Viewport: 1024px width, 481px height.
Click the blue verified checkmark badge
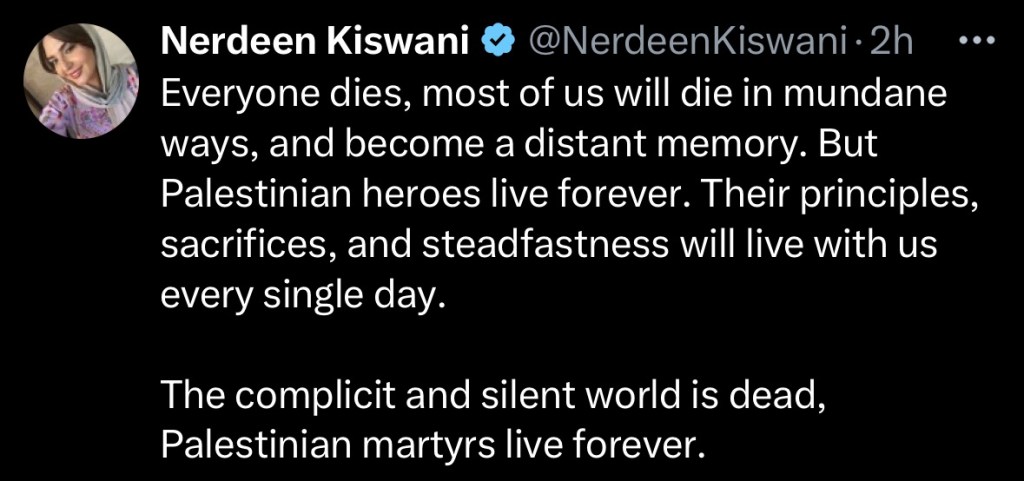496,41
